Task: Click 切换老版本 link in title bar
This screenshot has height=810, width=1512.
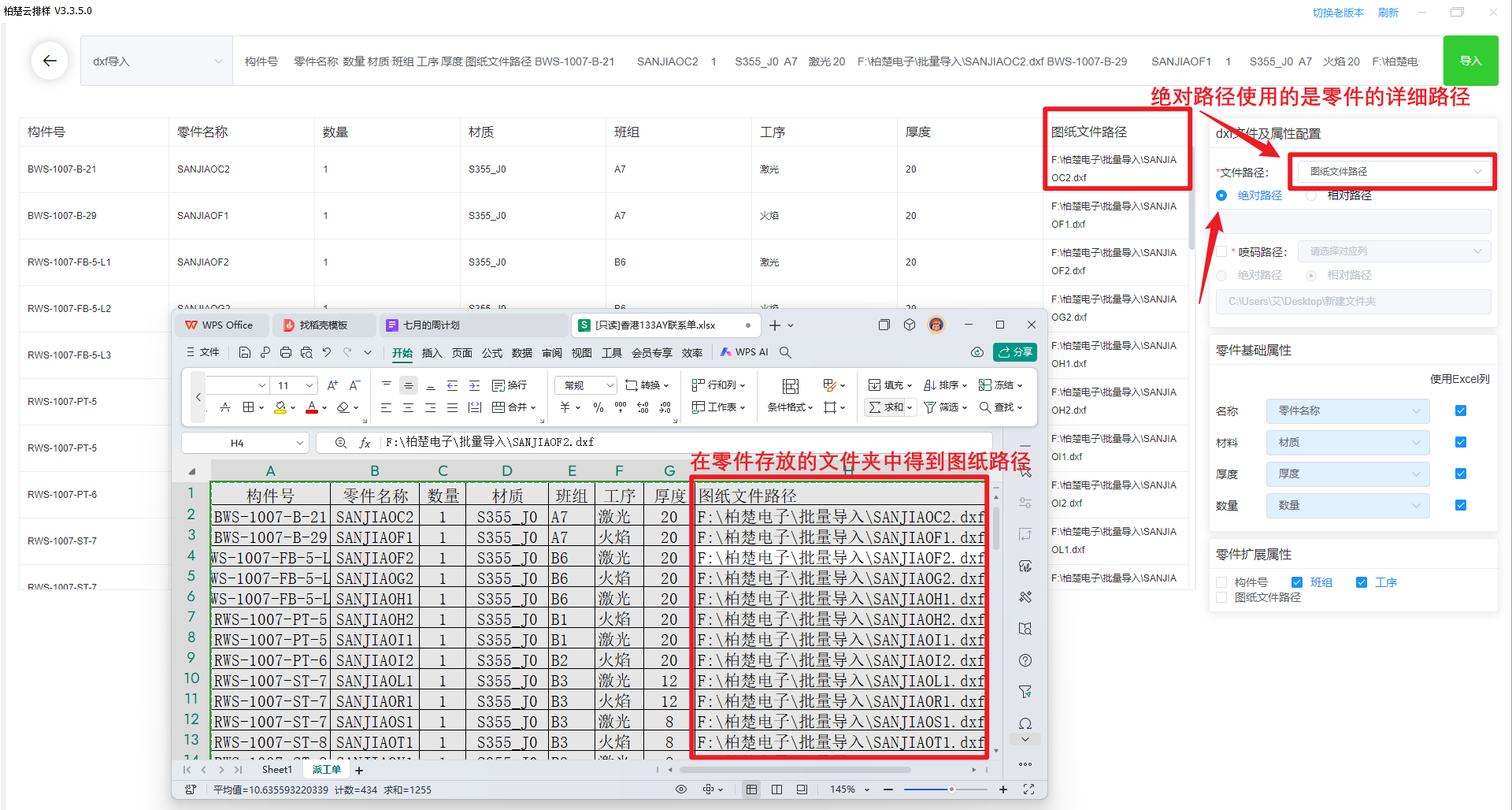Action: [1338, 13]
